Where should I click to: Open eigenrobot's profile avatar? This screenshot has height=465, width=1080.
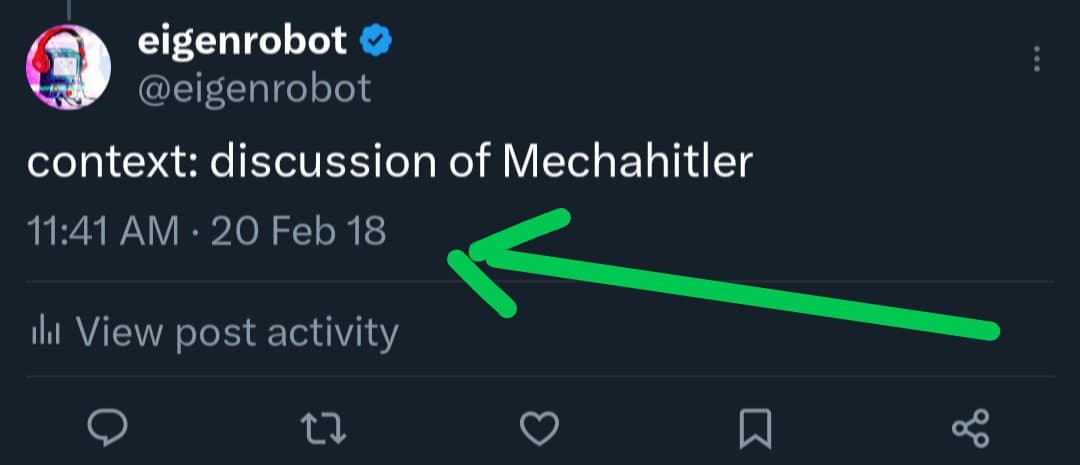[68, 66]
